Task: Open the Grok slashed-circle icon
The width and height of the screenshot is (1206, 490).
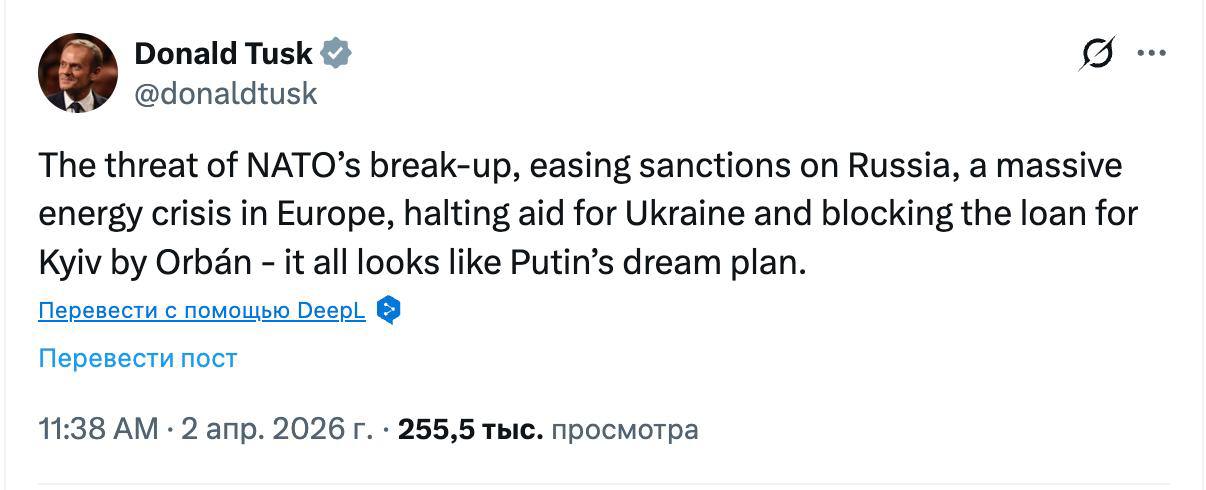Action: tap(1097, 54)
